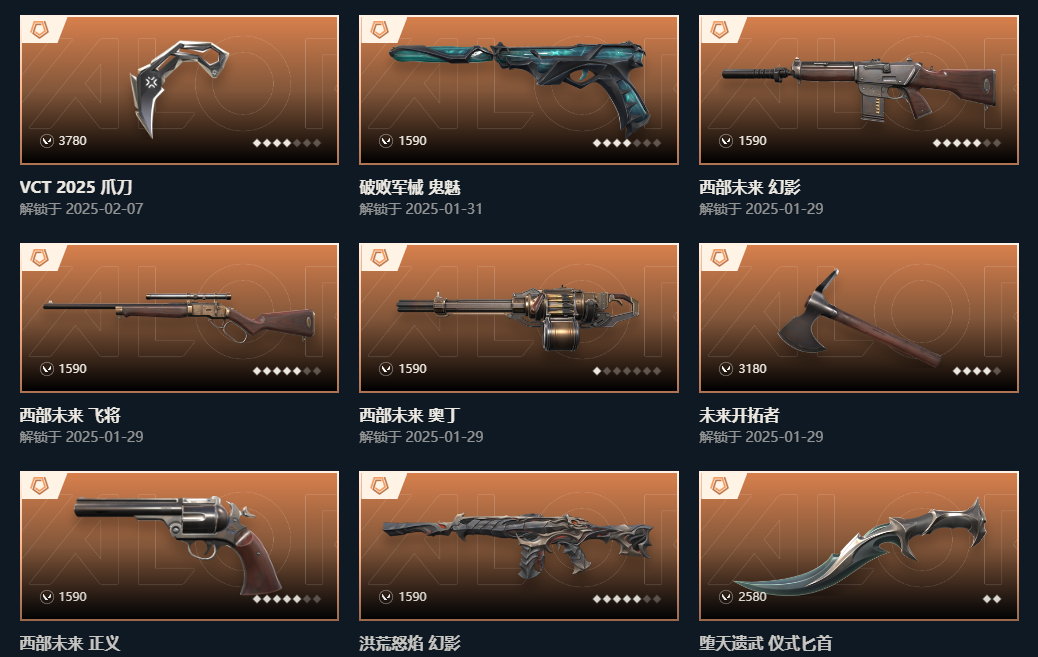1038x657 pixels.
Task: Select the 洪荒怒焰 幻影 skin card
Action: pos(519,546)
